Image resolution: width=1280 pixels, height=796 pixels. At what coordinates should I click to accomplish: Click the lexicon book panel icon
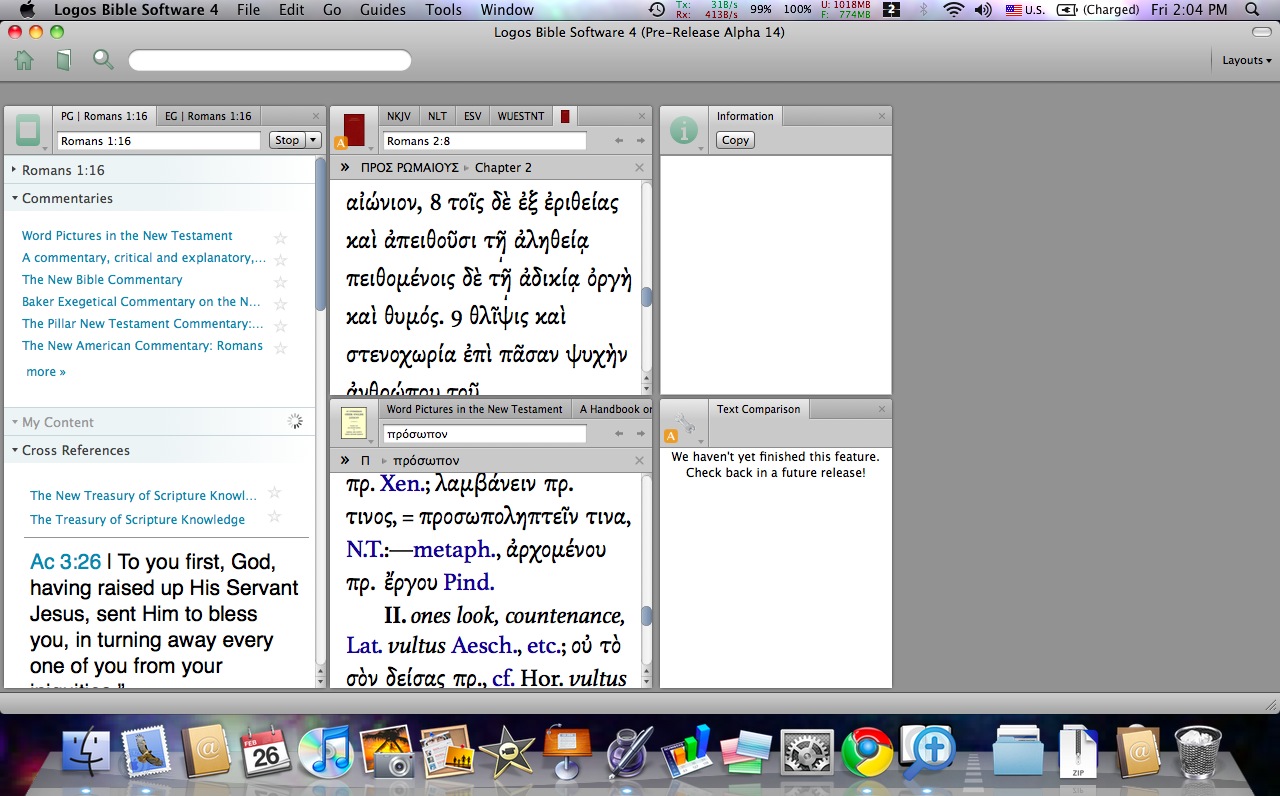pyautogui.click(x=354, y=424)
